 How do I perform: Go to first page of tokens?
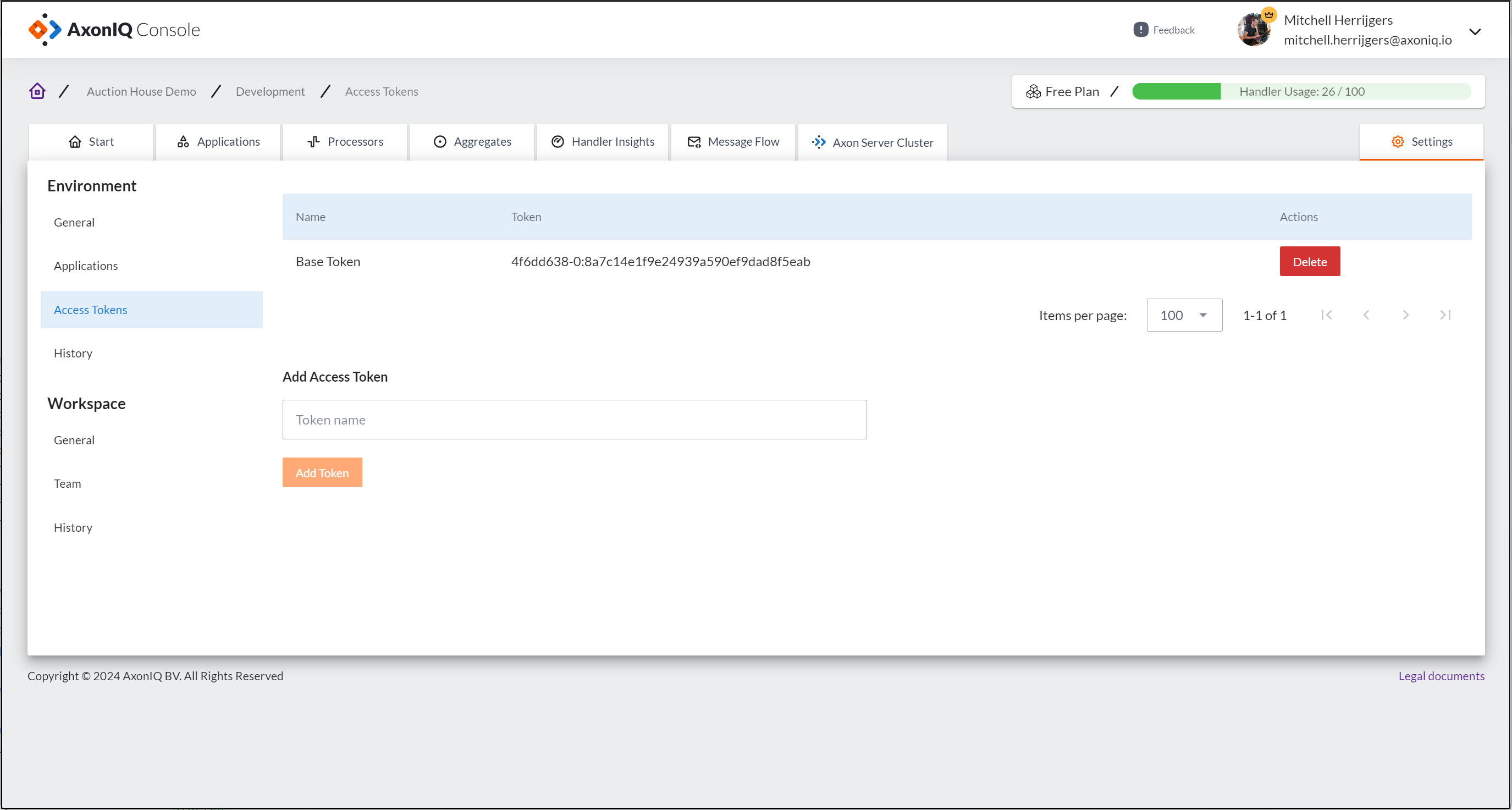click(x=1327, y=315)
